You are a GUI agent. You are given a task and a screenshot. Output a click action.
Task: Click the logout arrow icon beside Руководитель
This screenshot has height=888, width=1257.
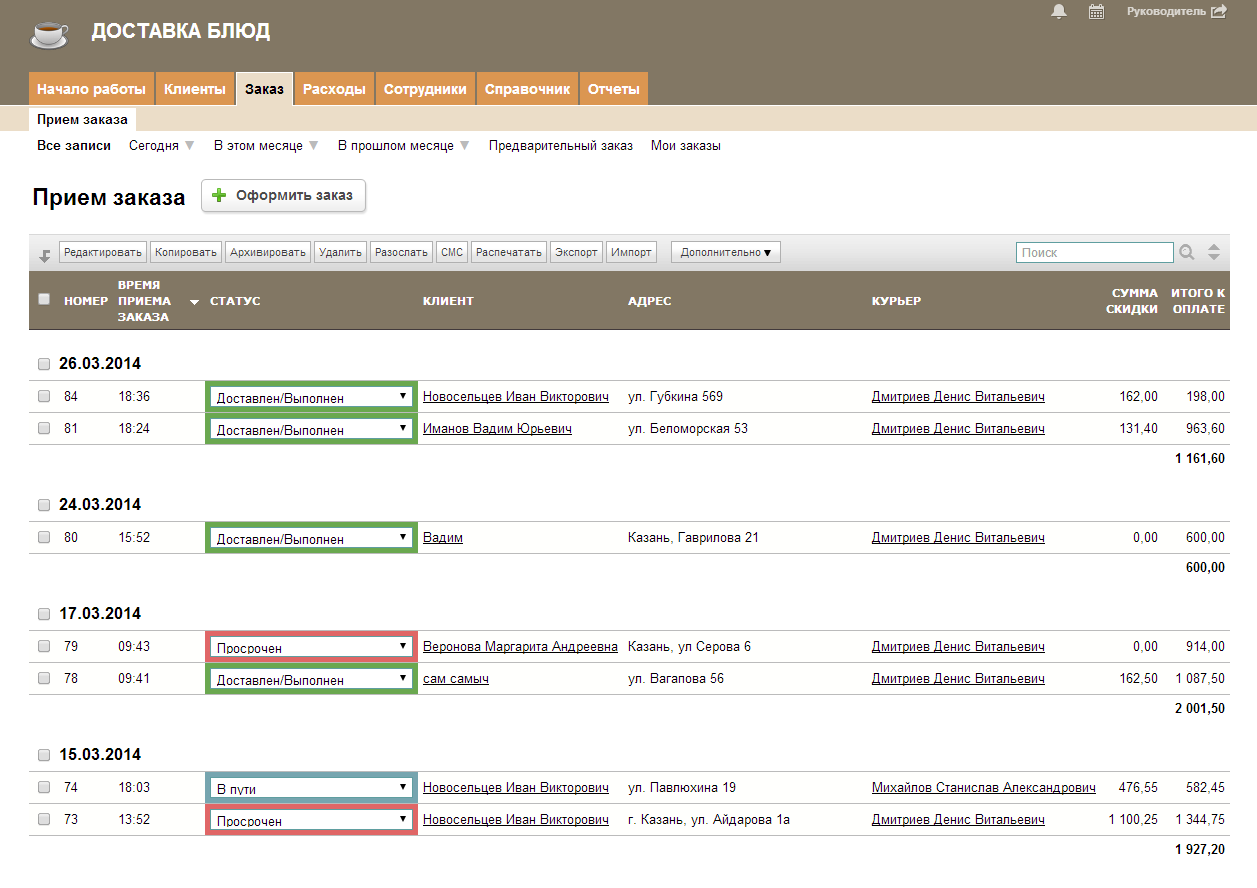1218,12
